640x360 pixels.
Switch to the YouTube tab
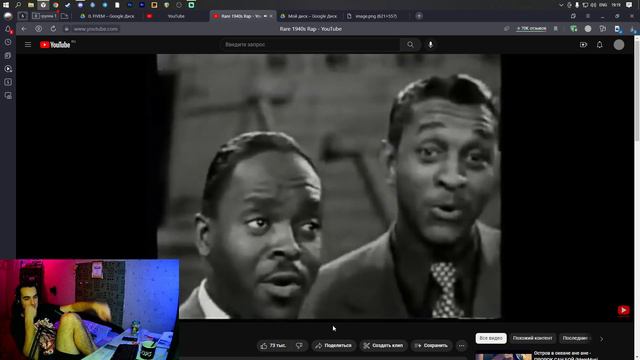(x=176, y=16)
